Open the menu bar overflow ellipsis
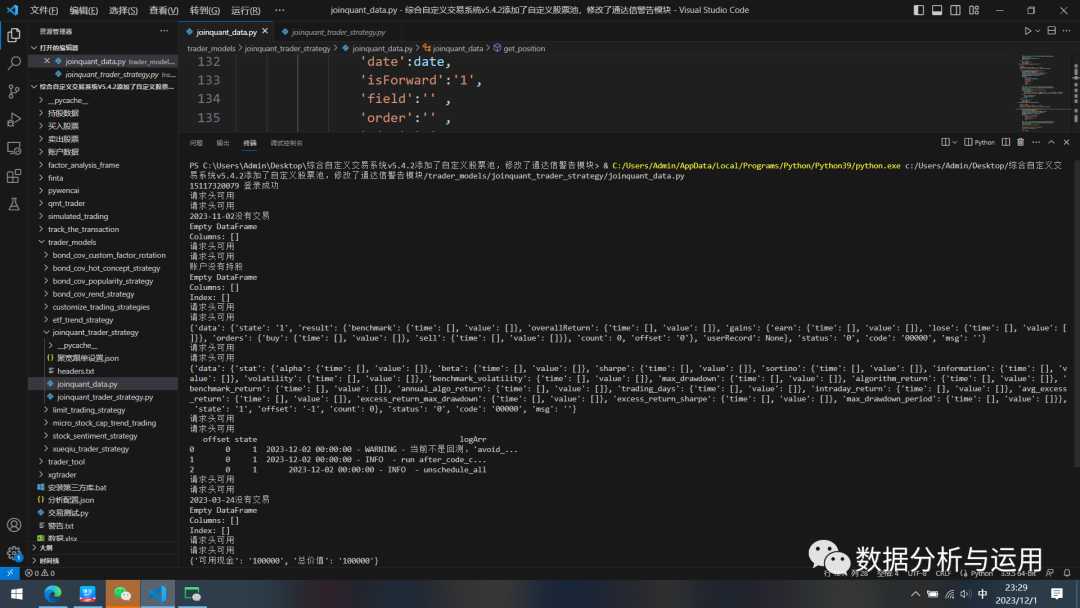Screen dimensions: 1080x608 pos(279,10)
